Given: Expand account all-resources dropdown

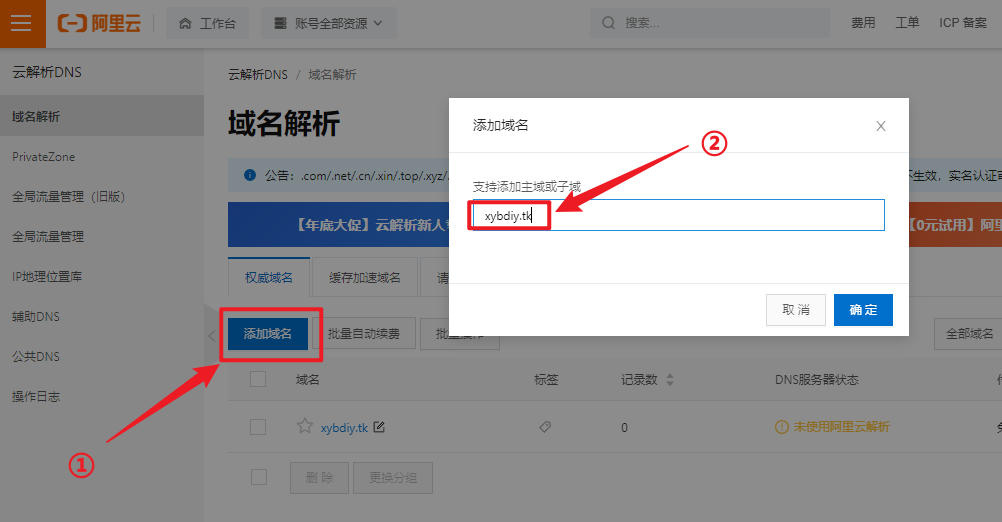Looking at the screenshot, I should click(328, 24).
